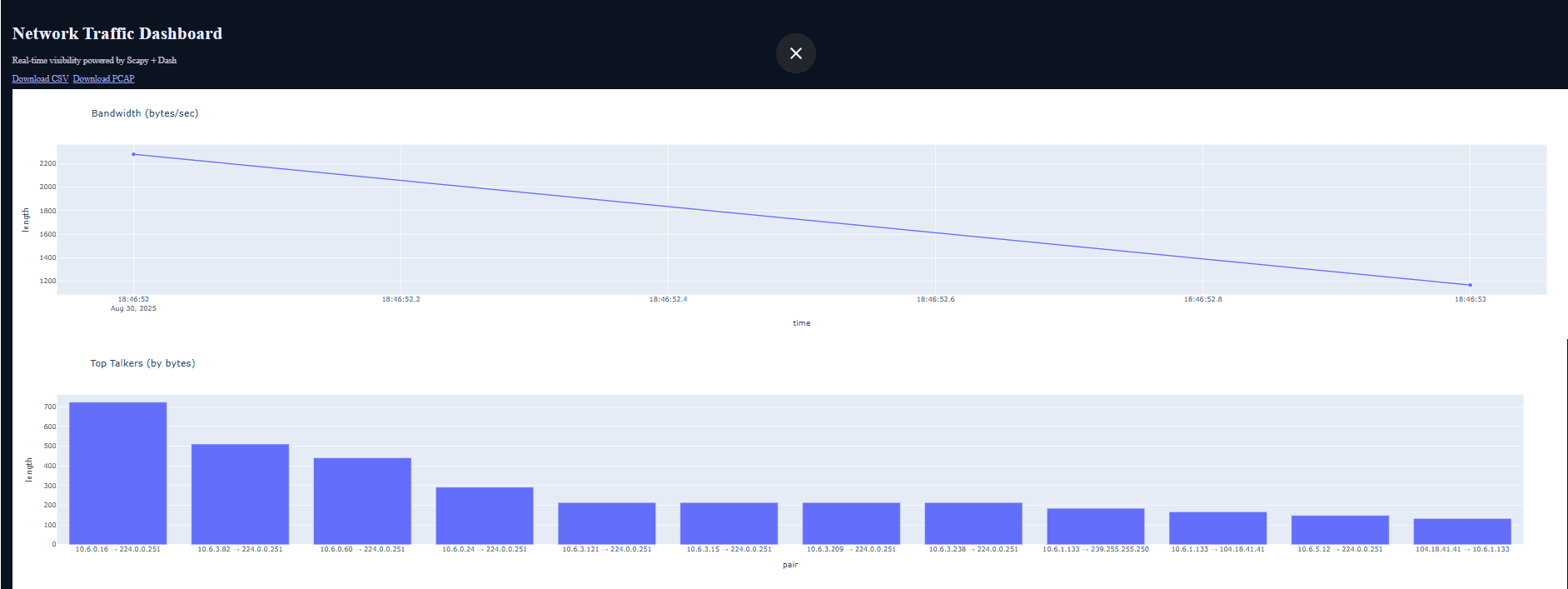Image resolution: width=1568 pixels, height=589 pixels.
Task: Click the bar for 10.6.0.16 → 224.0.0.251
Action: 117,473
